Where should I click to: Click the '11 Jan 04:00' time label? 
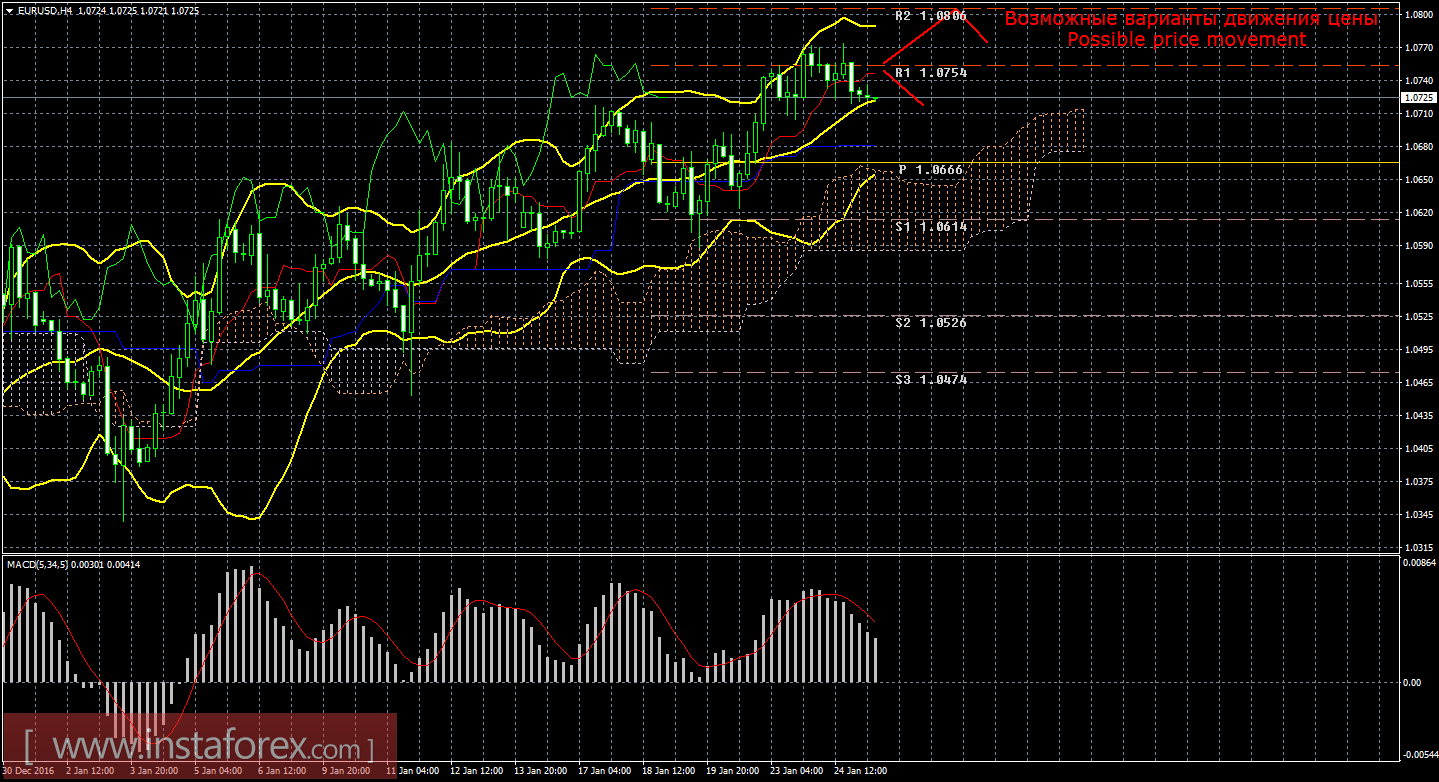412,772
